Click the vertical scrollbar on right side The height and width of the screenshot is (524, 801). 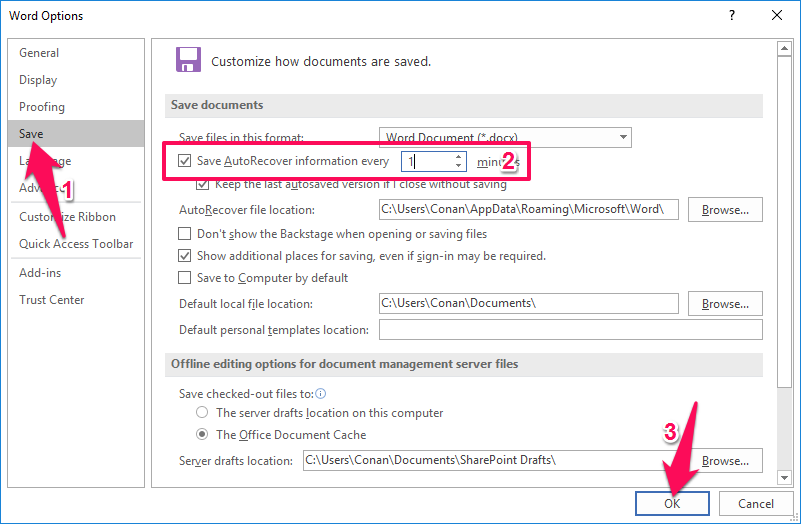[784, 250]
